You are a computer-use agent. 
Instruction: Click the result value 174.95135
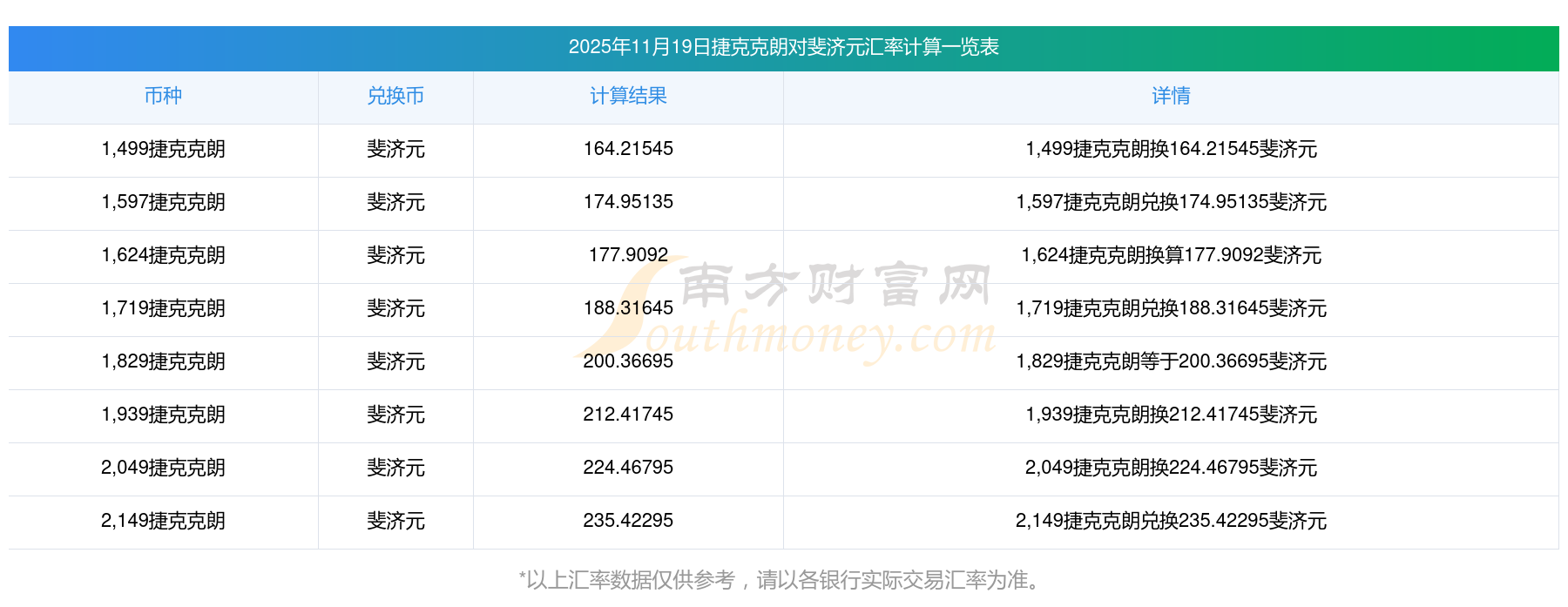628,202
